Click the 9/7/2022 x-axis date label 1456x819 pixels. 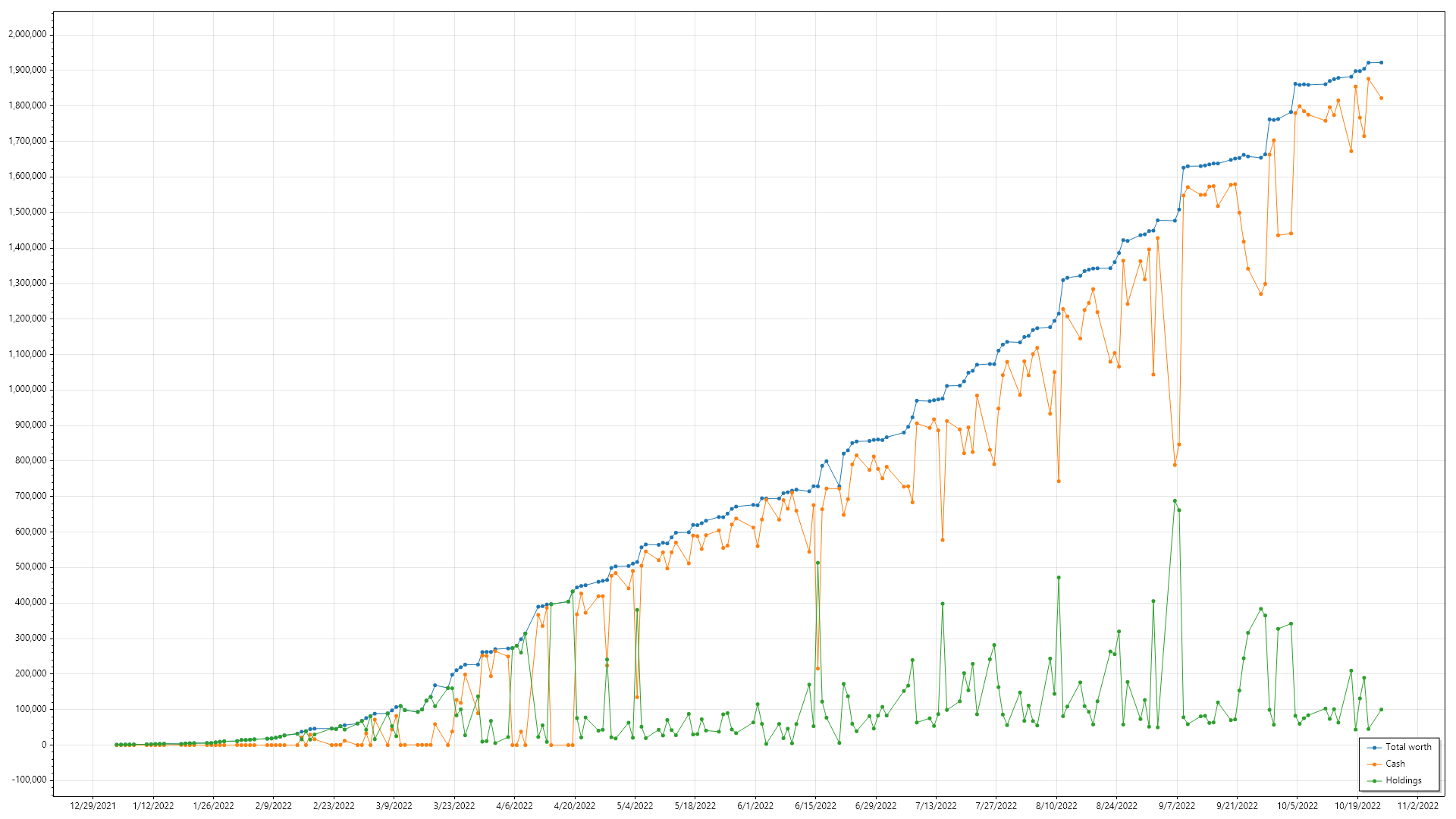point(1177,806)
